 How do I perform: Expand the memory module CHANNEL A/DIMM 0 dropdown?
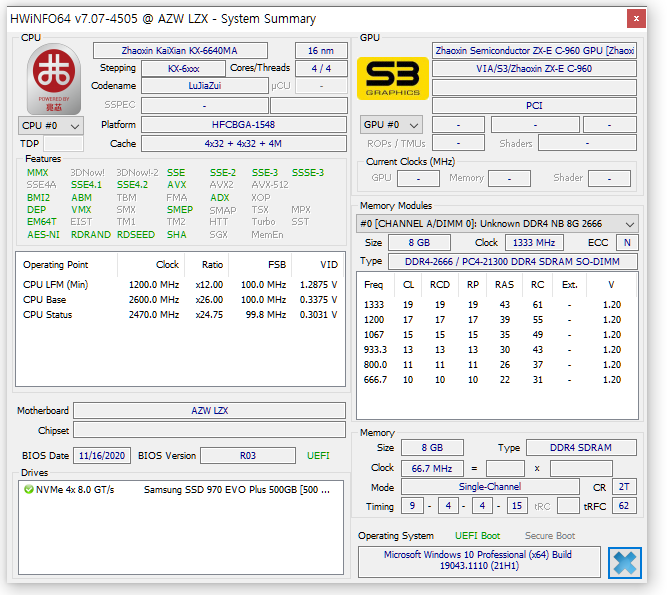coord(497,224)
